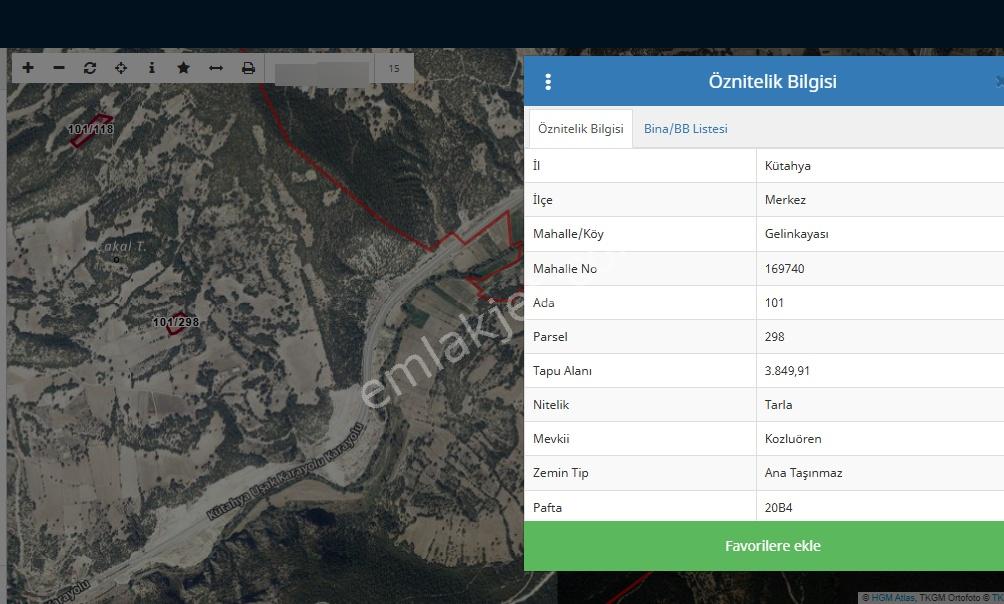This screenshot has width=1004, height=604.
Task: Click the Parsel value 298
Action: 774,337
